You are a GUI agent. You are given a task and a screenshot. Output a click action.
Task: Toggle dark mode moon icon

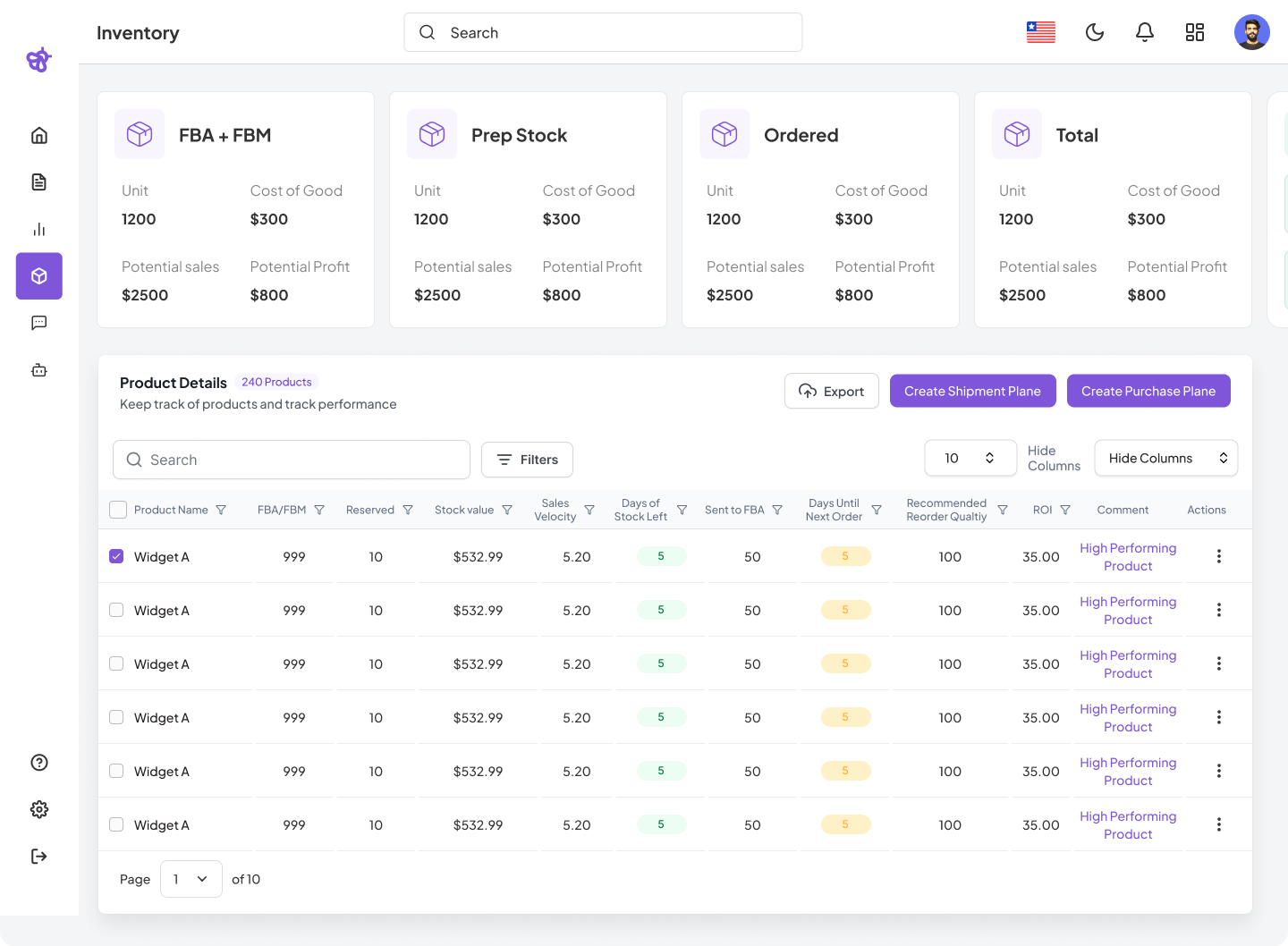click(1094, 33)
